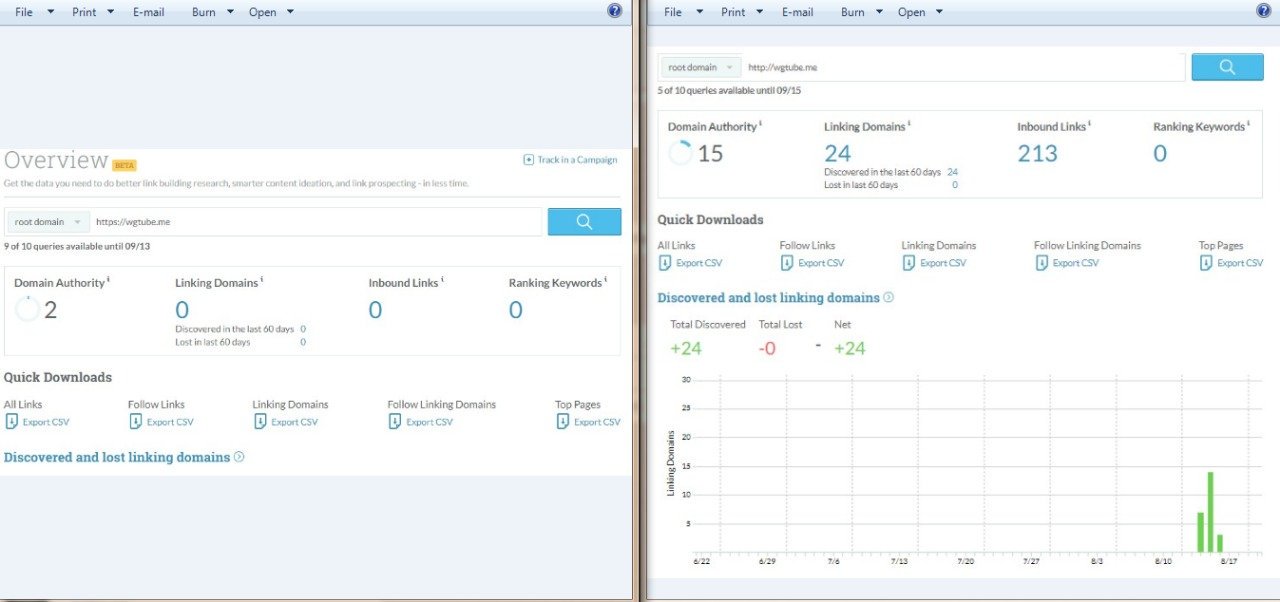Click Follow Linking Domains download icon, right window

[1041, 262]
